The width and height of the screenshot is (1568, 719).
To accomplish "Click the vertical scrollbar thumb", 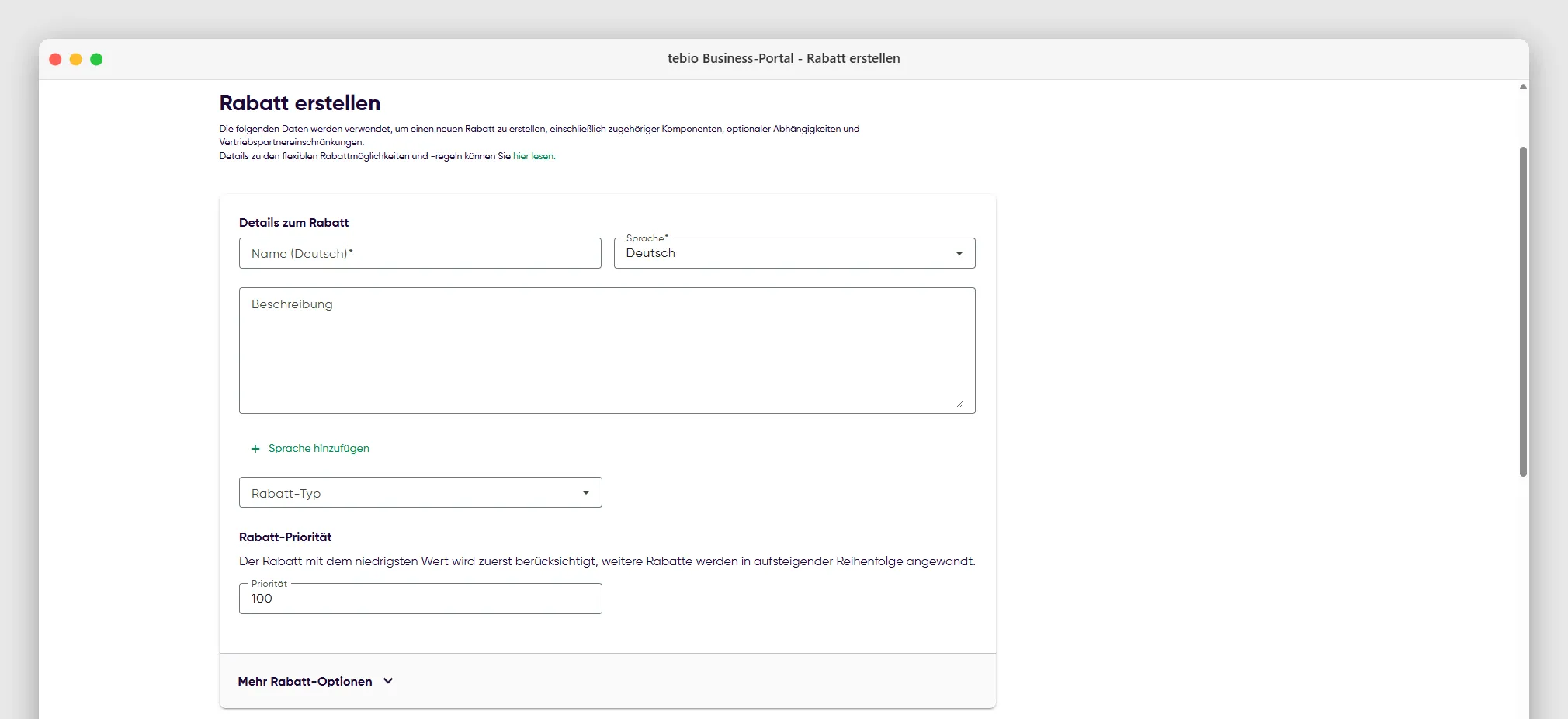I will tap(1523, 311).
